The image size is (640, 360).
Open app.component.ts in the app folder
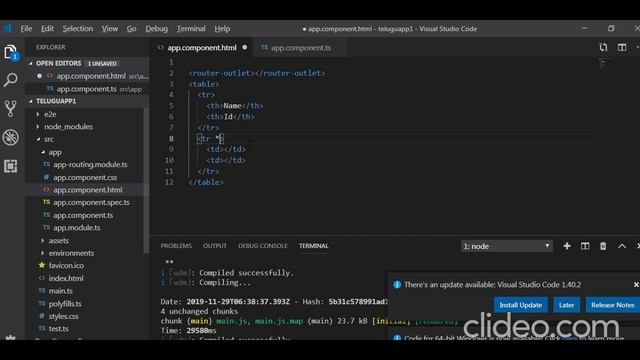point(83,215)
